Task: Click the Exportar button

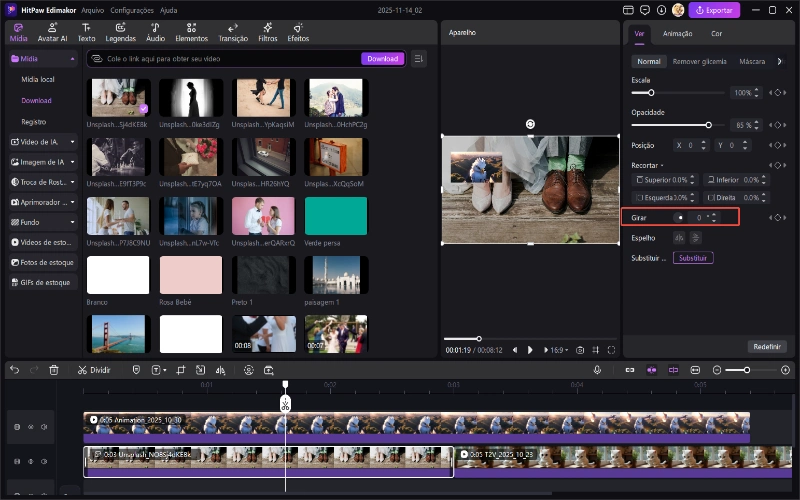Action: [x=714, y=10]
